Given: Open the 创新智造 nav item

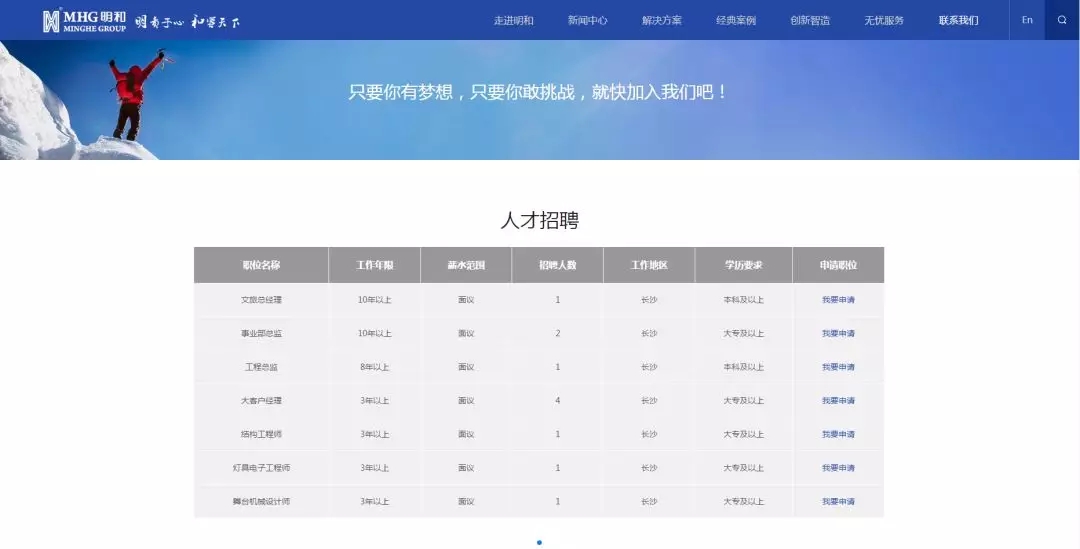Looking at the screenshot, I should 810,20.
